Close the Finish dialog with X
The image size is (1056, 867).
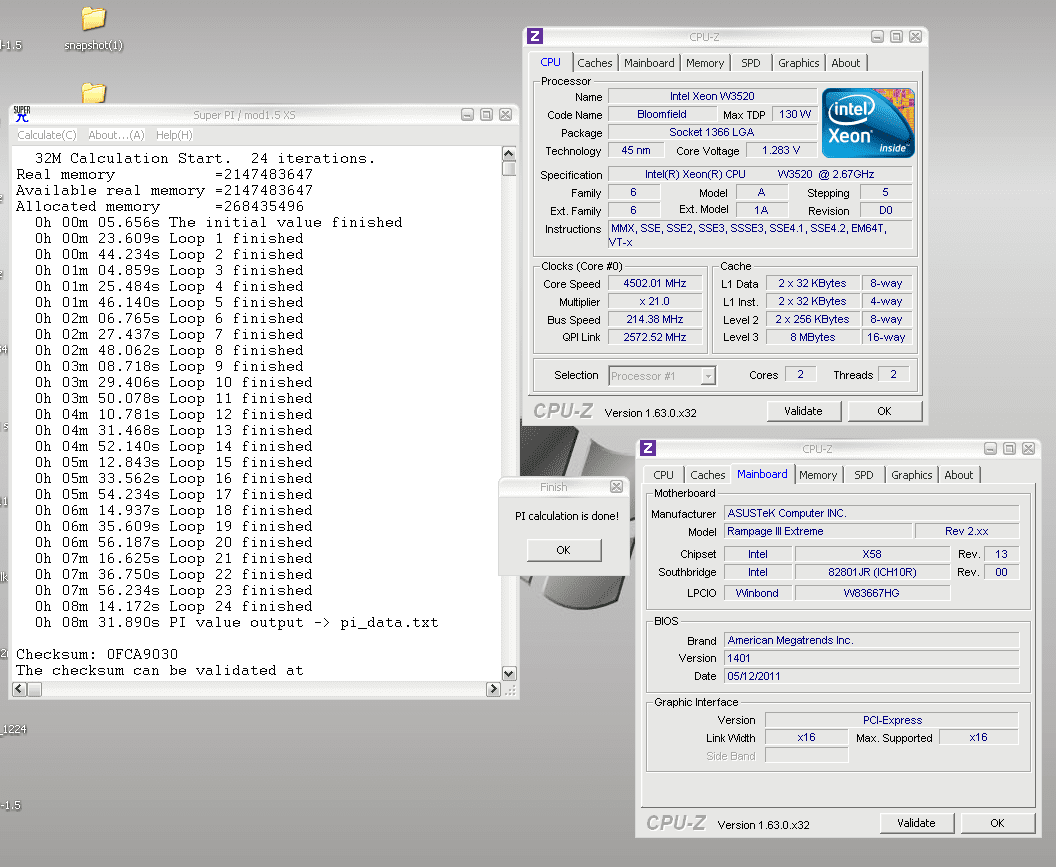click(616, 486)
